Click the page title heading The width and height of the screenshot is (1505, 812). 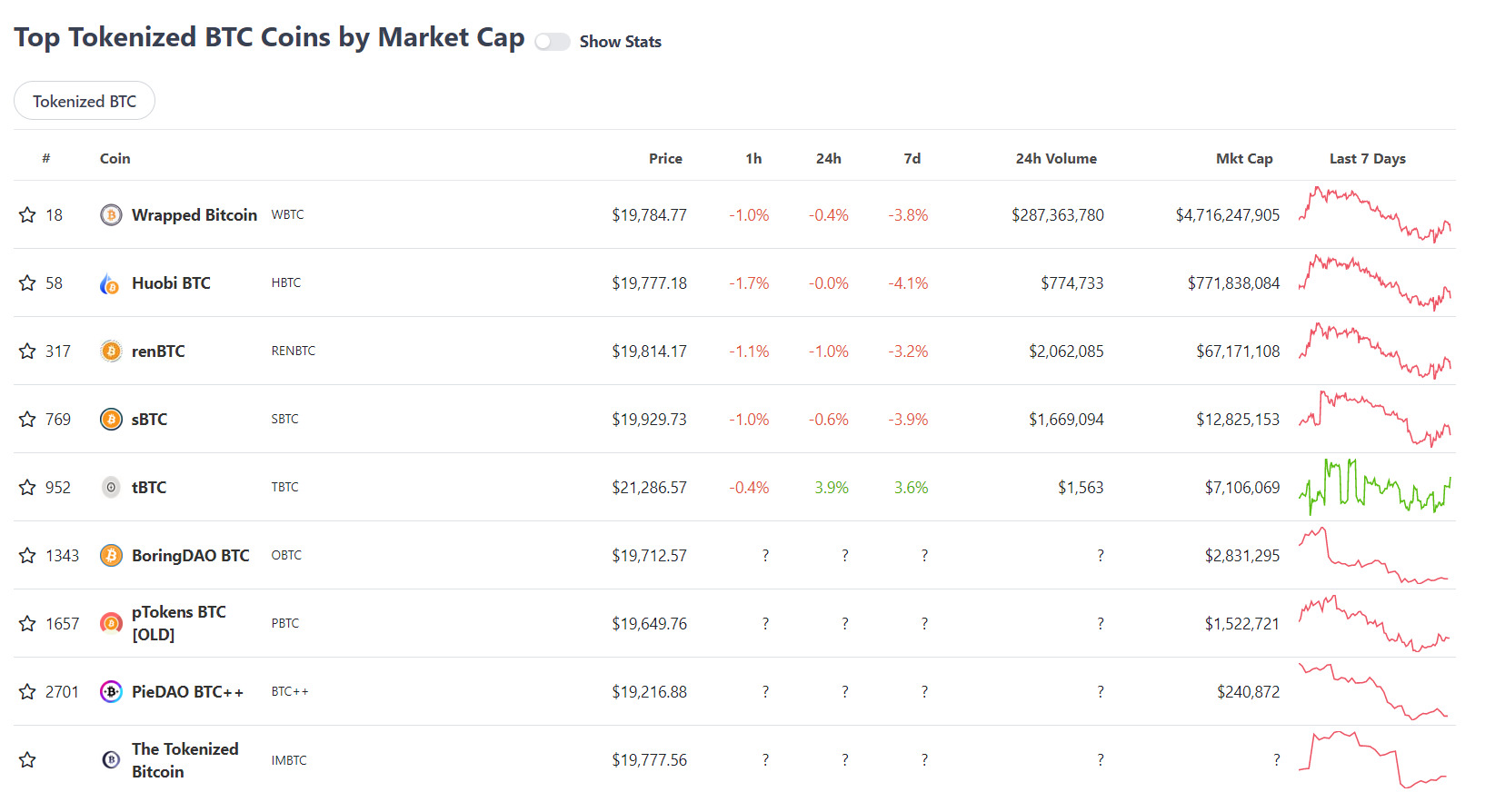coord(269,37)
